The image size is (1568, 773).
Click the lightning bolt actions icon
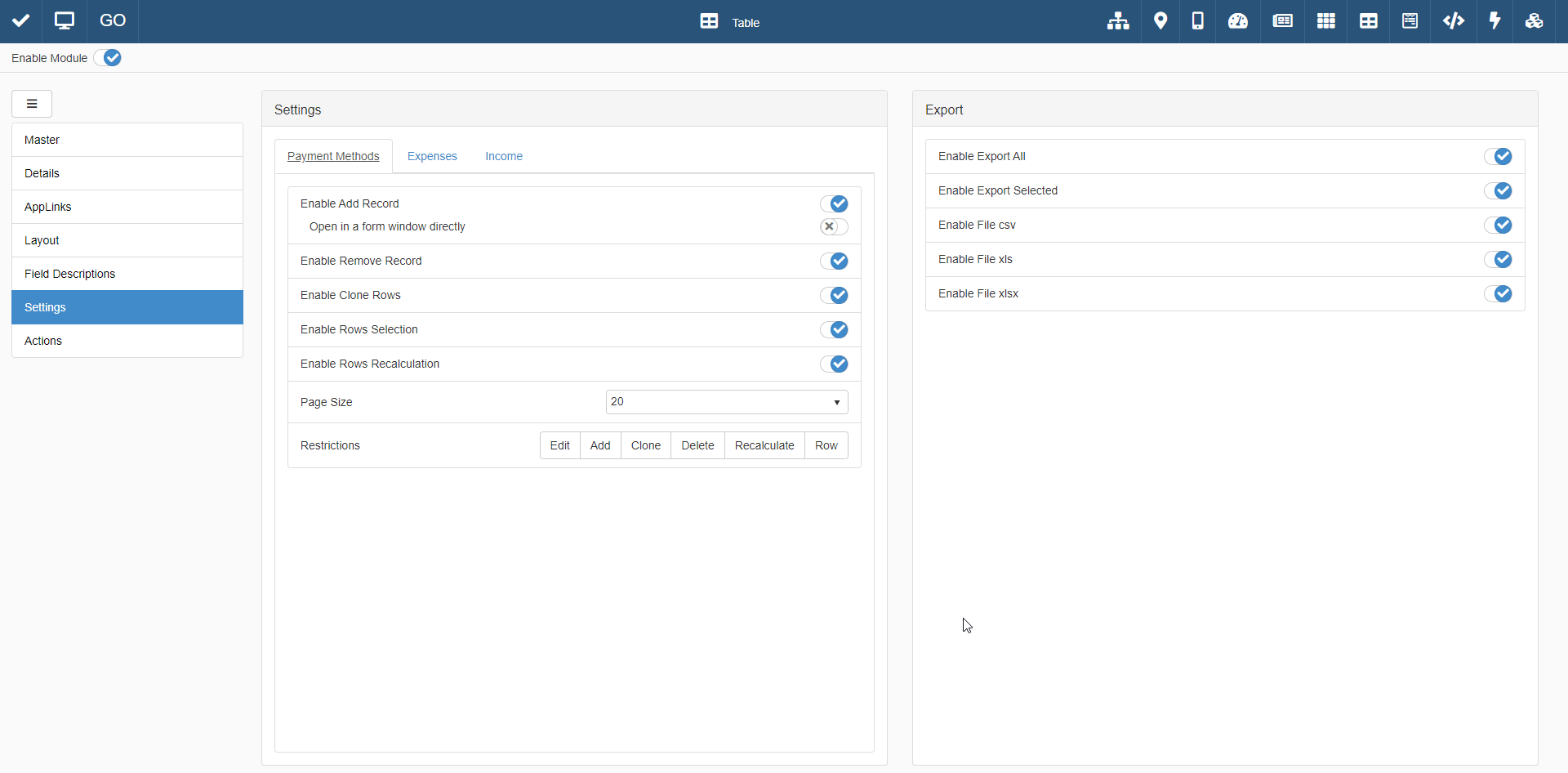coord(1494,21)
